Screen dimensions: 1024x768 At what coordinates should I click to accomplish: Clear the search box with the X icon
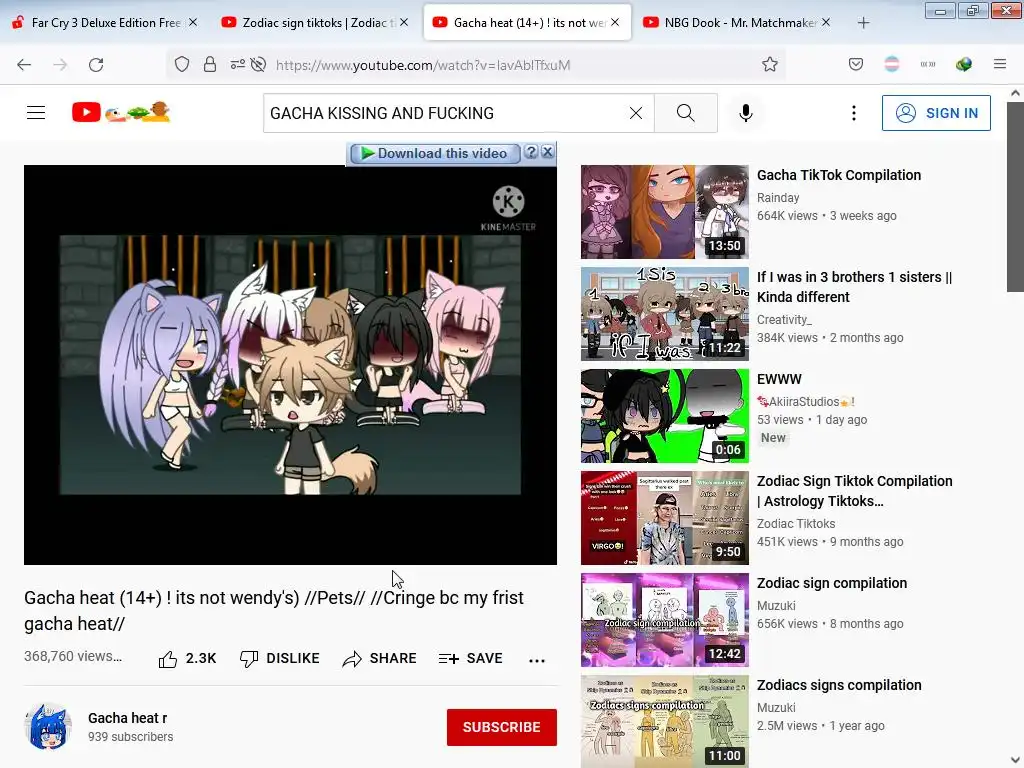[x=635, y=113]
